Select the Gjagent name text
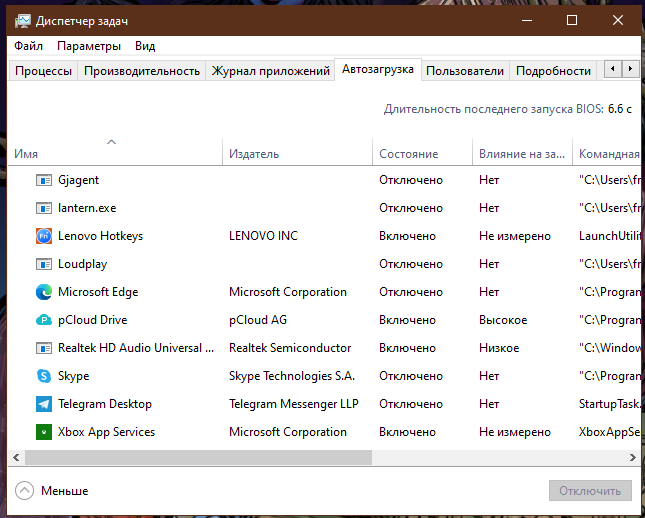 click(79, 180)
